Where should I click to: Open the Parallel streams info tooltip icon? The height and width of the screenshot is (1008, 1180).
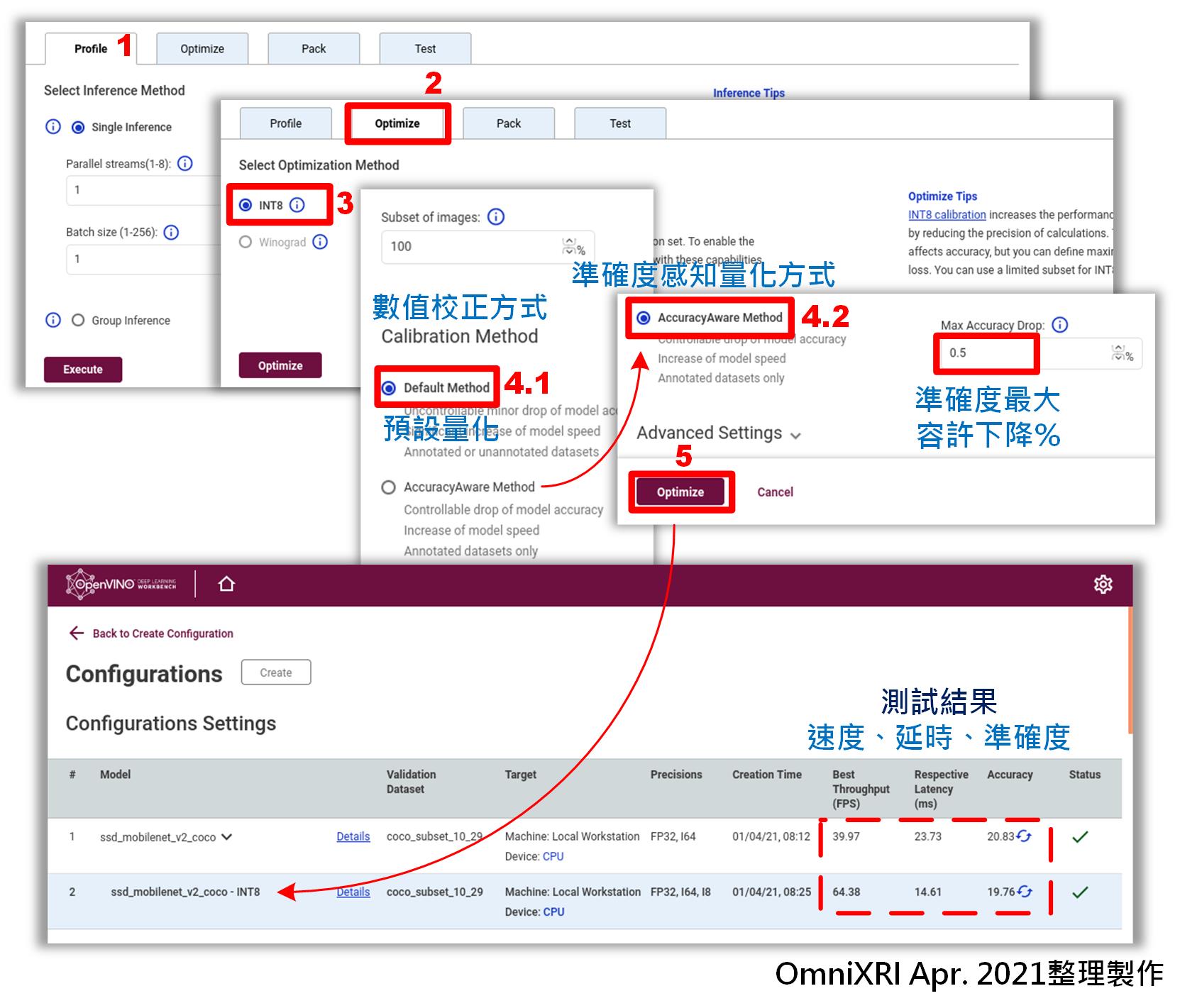(x=185, y=164)
